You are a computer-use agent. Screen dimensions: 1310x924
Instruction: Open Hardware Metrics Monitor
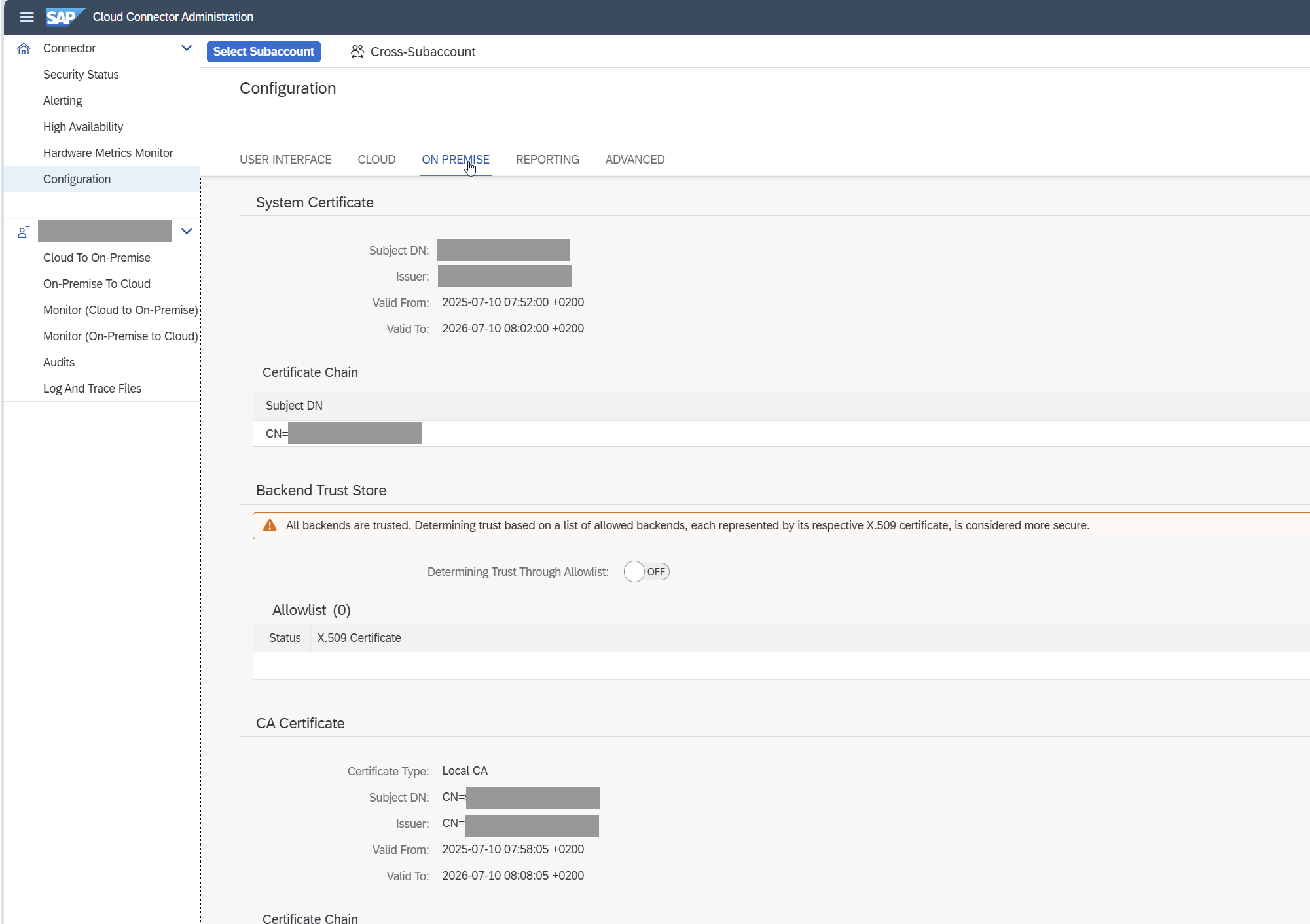[x=108, y=153]
